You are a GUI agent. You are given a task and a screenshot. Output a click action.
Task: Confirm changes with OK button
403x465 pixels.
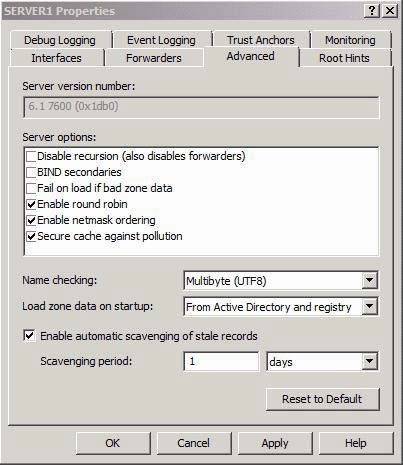[113, 443]
